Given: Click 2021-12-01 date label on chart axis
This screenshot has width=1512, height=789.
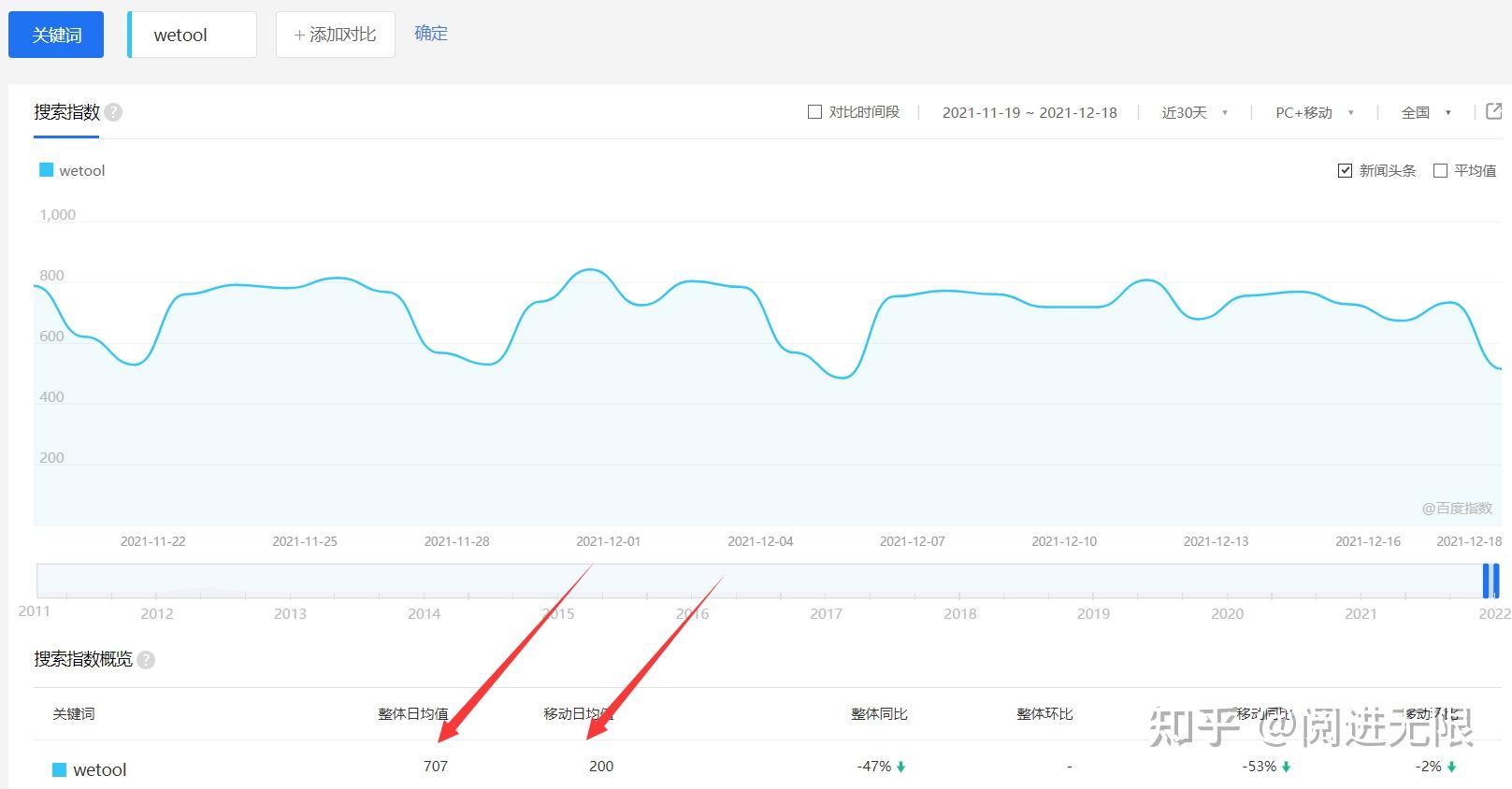Looking at the screenshot, I should coord(609,541).
